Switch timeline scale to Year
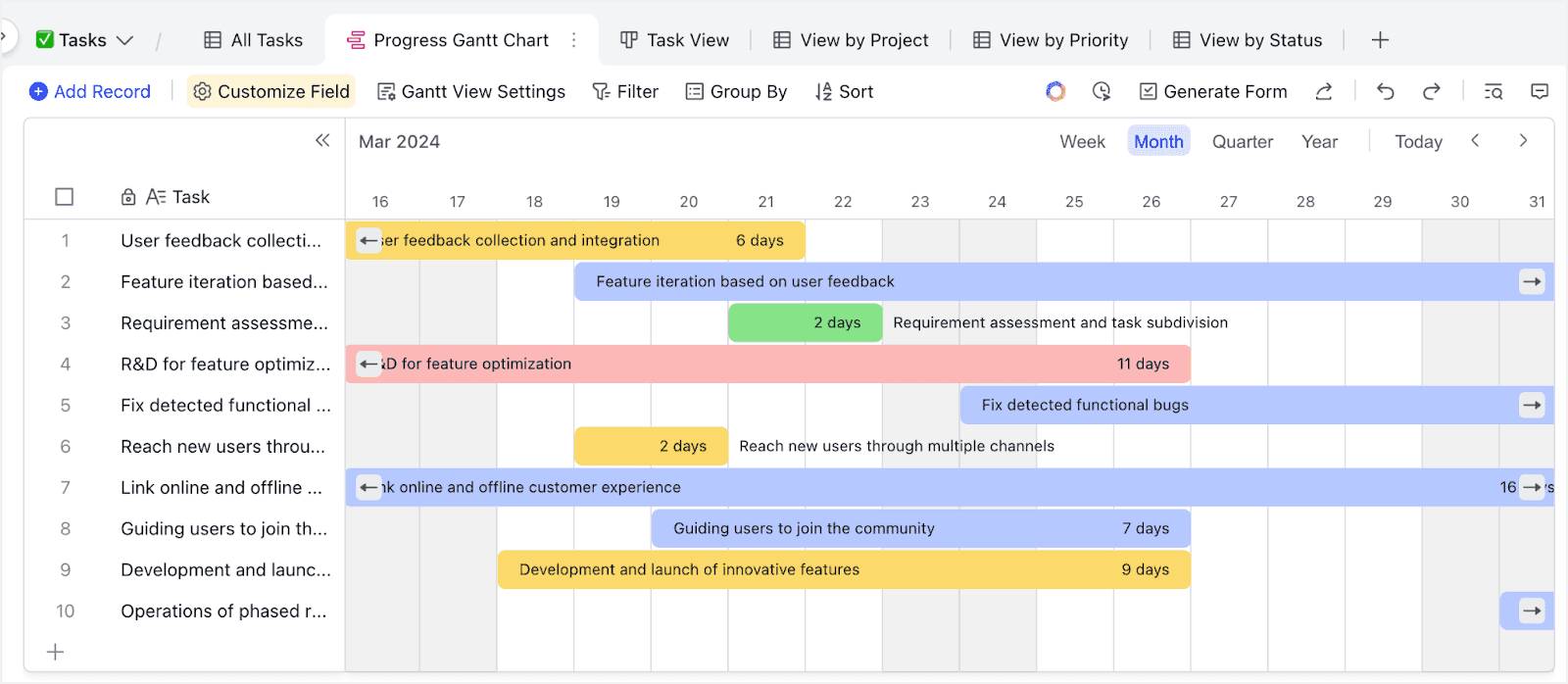Viewport: 1568px width, 684px height. (1319, 141)
